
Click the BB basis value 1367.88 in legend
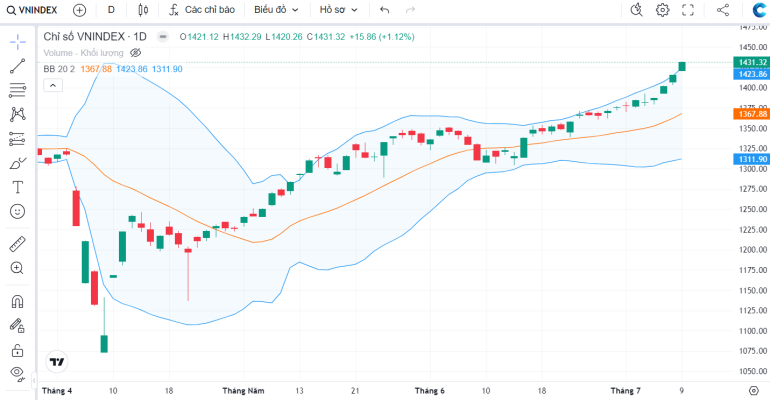(x=96, y=69)
